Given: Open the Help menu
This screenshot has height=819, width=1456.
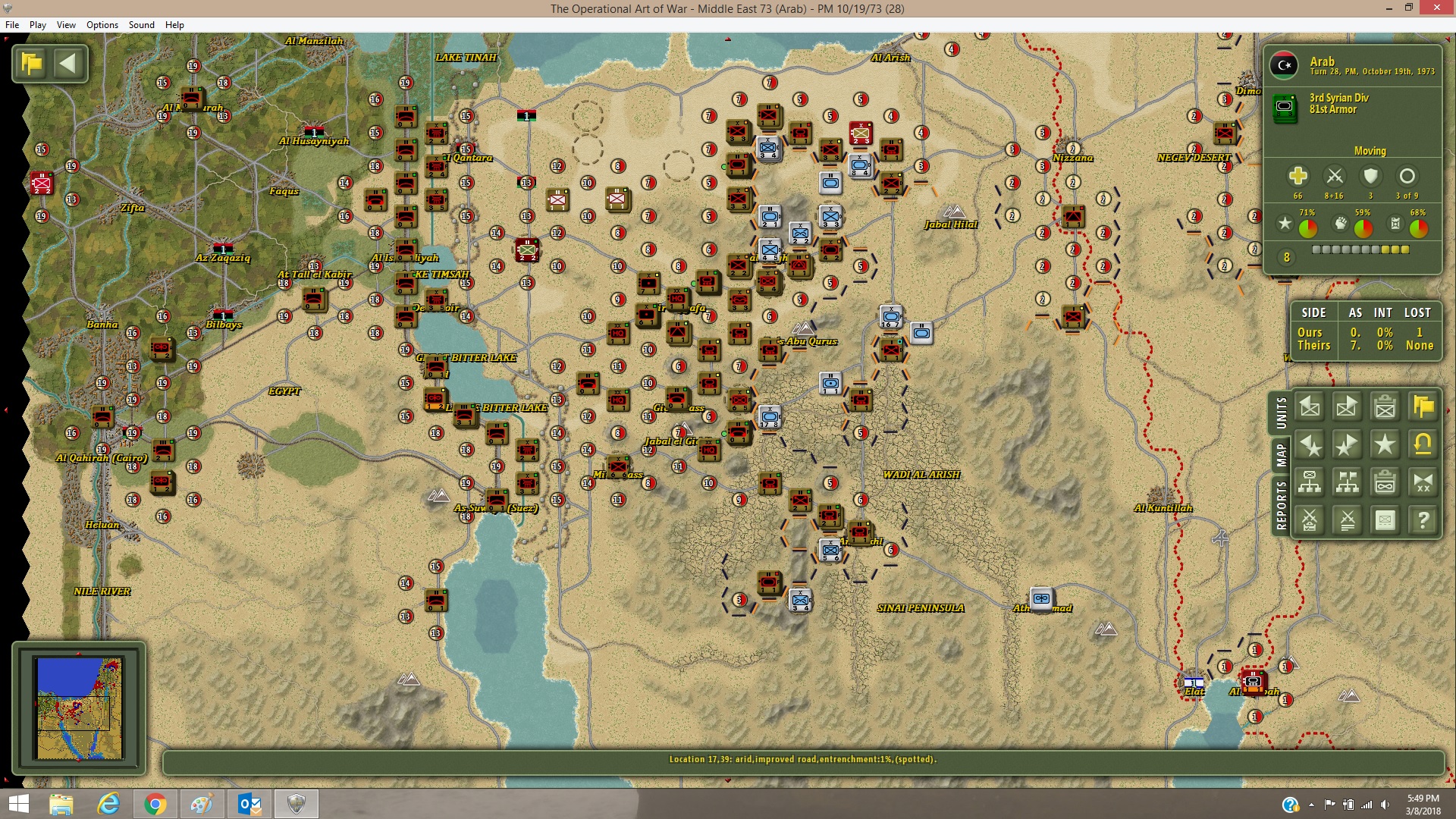Looking at the screenshot, I should (x=174, y=25).
